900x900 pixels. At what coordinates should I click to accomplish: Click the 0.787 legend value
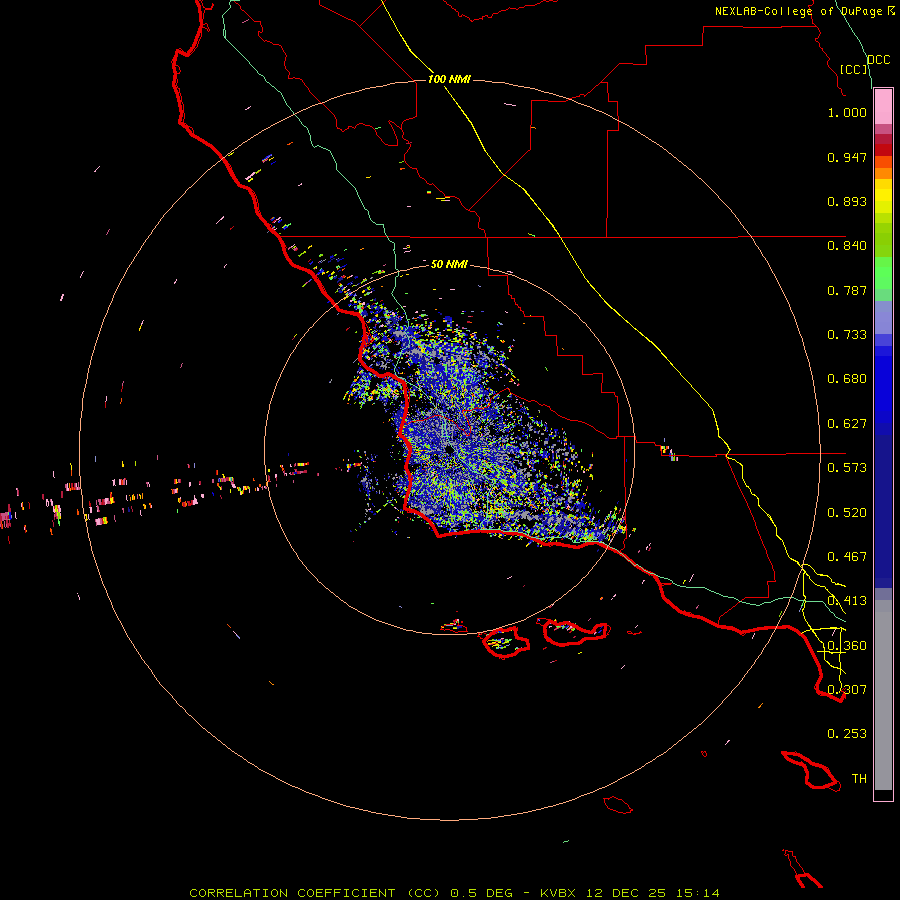tap(847, 290)
